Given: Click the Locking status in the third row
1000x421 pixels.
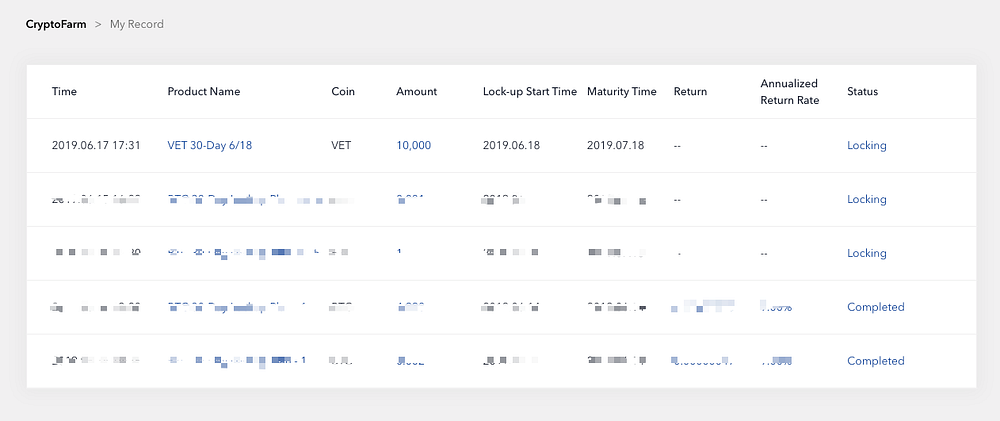Looking at the screenshot, I should 867,253.
